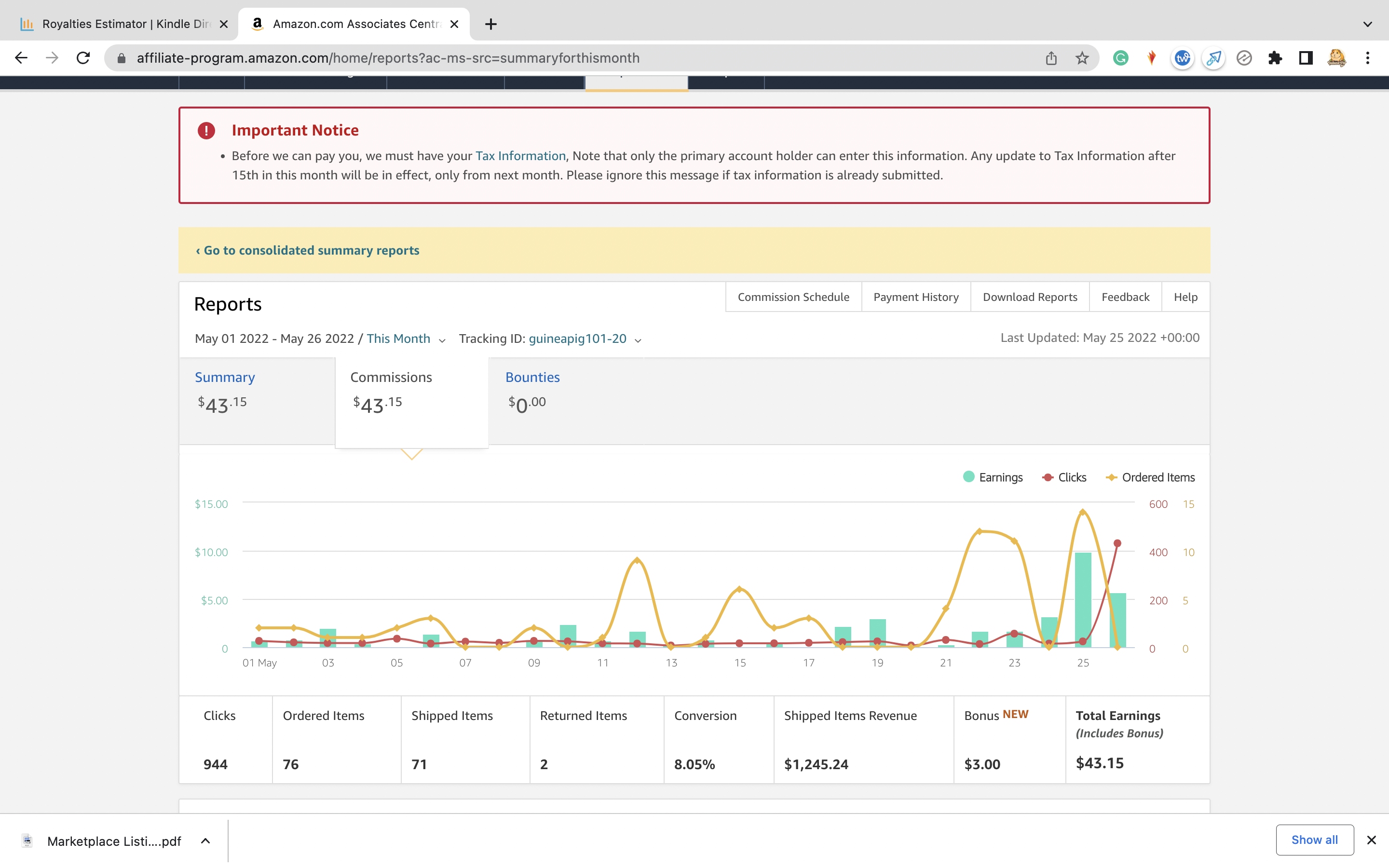Click the browser forward arrow
This screenshot has height=868, width=1389.
(52, 58)
